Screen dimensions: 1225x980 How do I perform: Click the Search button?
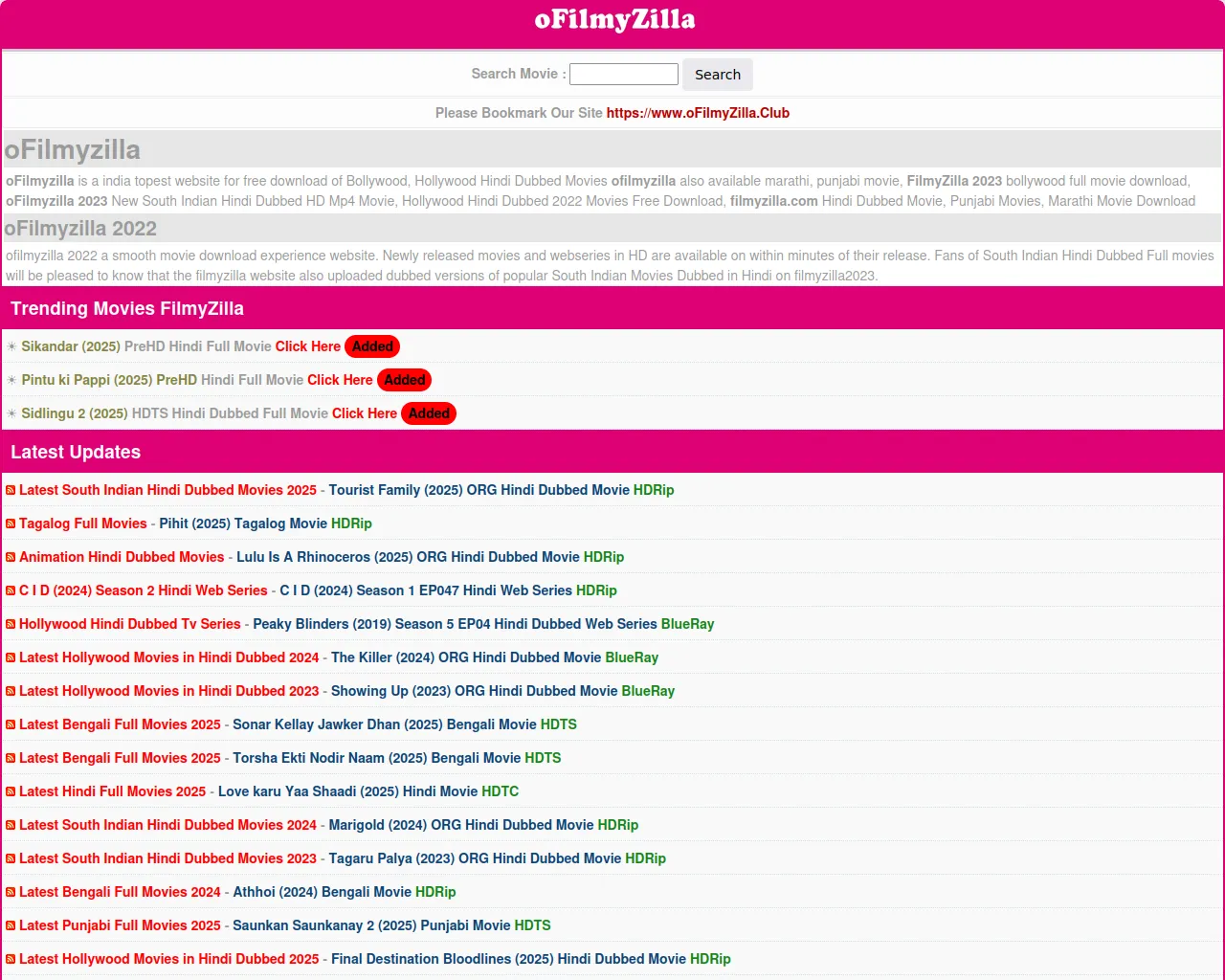(x=718, y=75)
